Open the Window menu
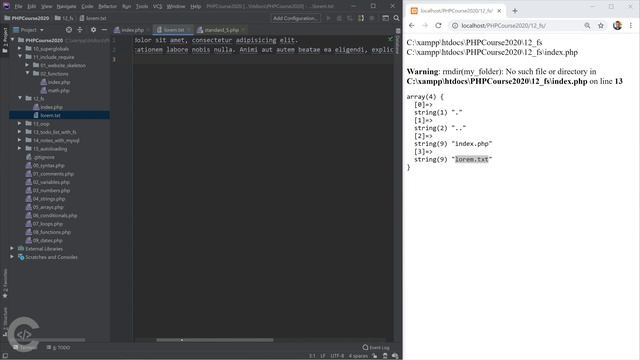This screenshot has width=640, height=360. click(176, 7)
